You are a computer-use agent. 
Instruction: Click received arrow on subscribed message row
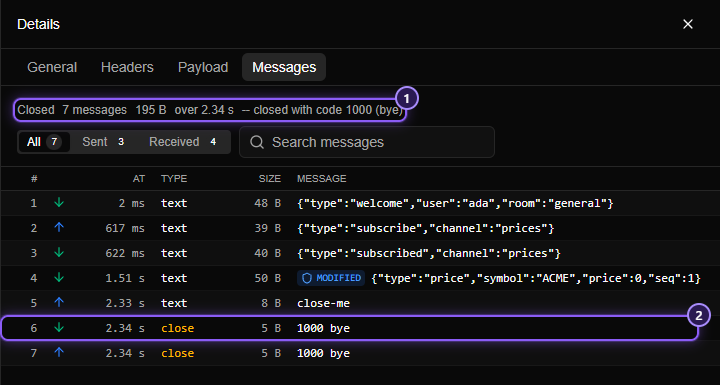click(x=59, y=253)
